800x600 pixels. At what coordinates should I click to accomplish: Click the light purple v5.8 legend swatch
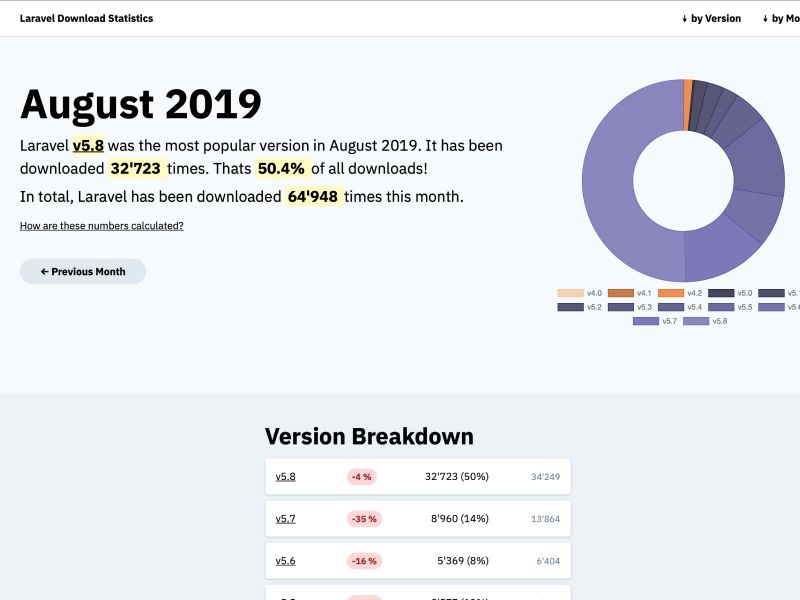697,321
